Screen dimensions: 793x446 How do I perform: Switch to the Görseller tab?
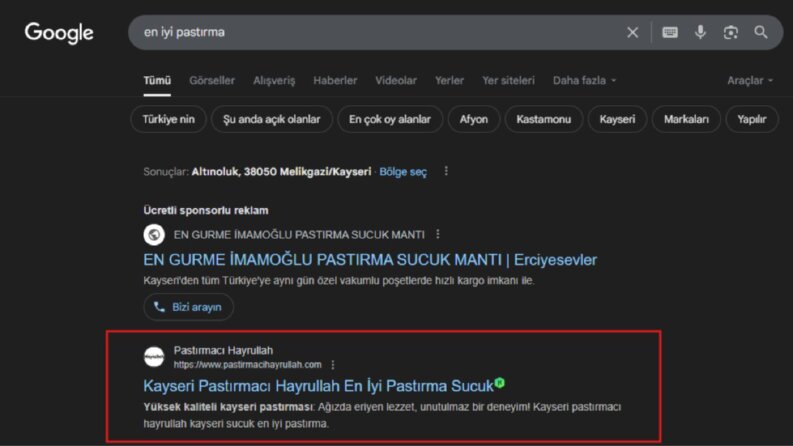(212, 80)
